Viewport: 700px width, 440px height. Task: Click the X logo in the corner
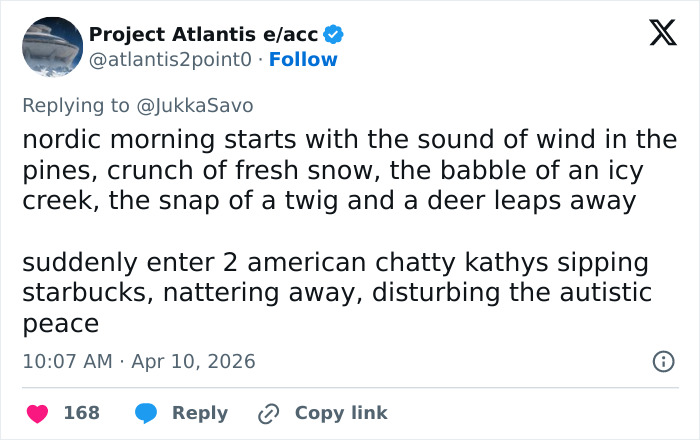pos(656,35)
